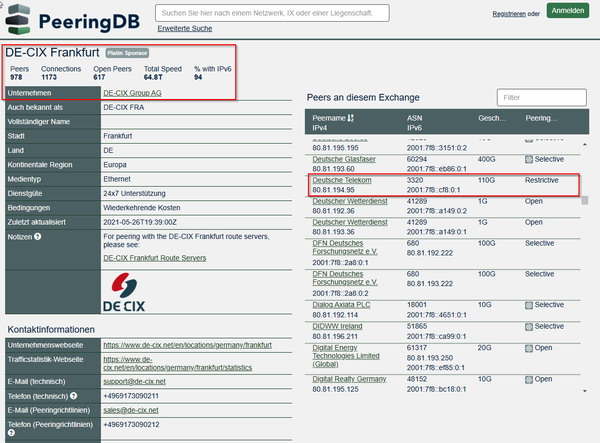
Task: Click route server icon for Deutsche Glasfaser
Action: (x=529, y=159)
